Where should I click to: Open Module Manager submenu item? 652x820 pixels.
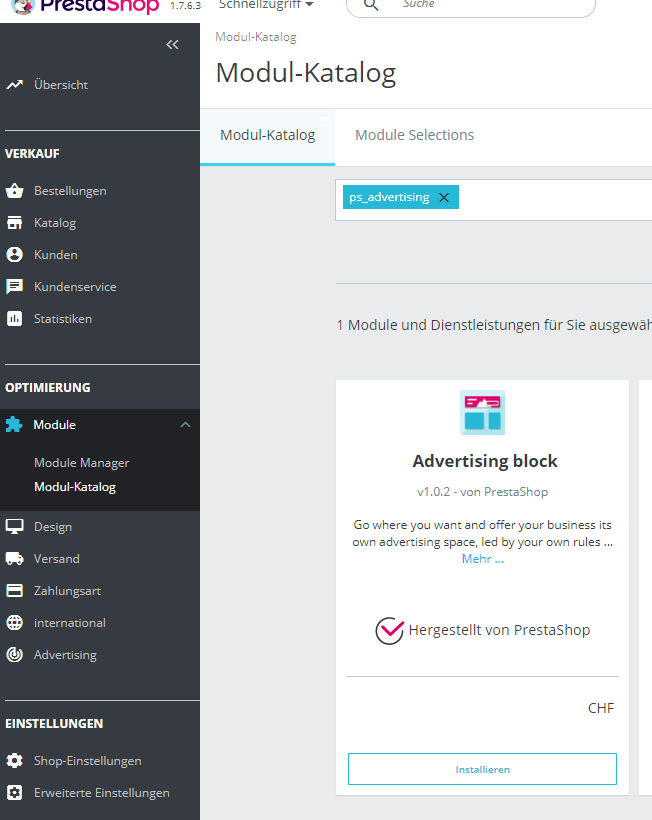click(x=82, y=463)
